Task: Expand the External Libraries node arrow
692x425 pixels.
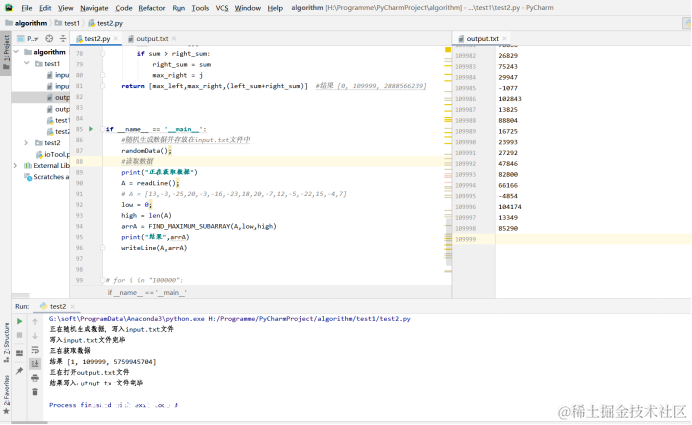Action: click(x=15, y=165)
